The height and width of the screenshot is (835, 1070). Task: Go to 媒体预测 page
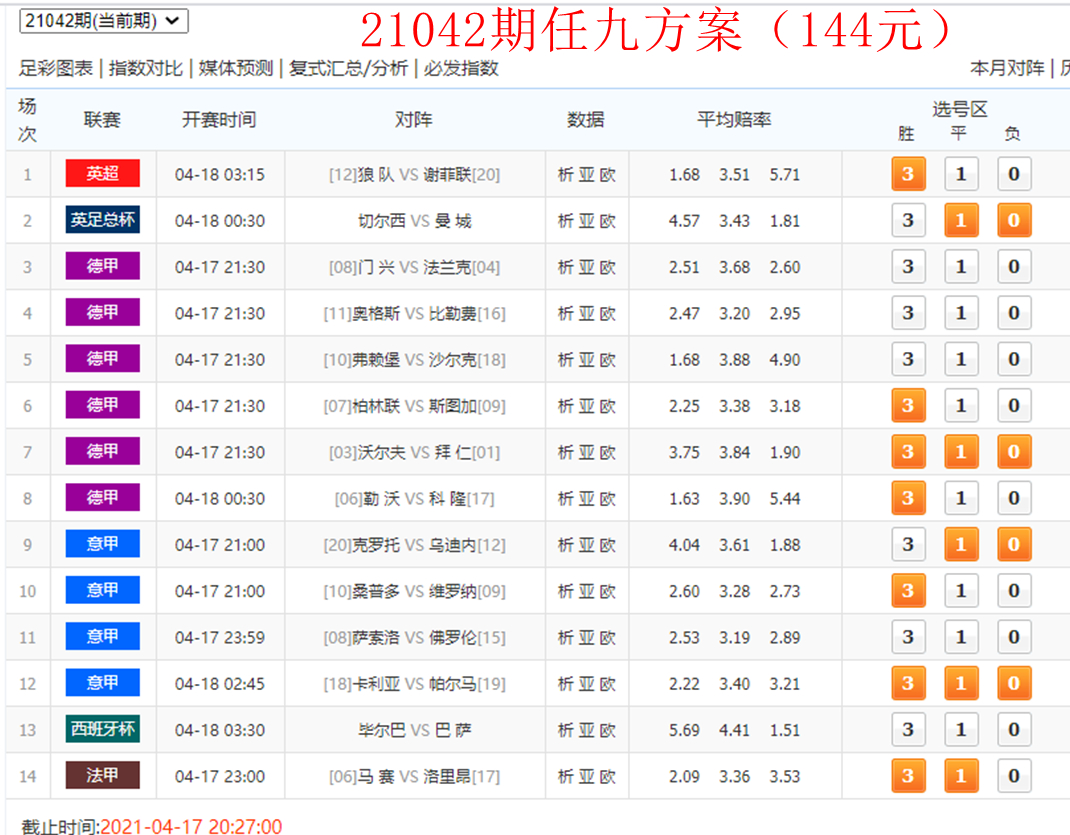point(236,68)
